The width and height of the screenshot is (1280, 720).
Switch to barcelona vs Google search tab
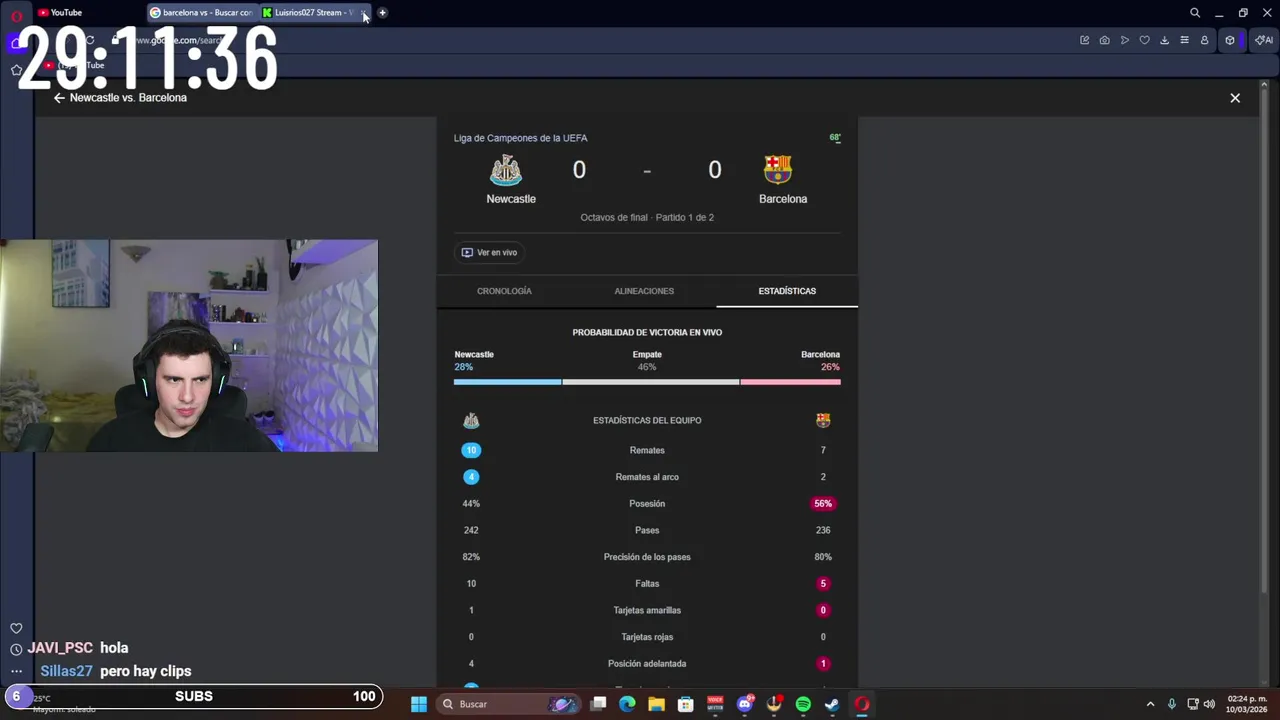click(202, 13)
